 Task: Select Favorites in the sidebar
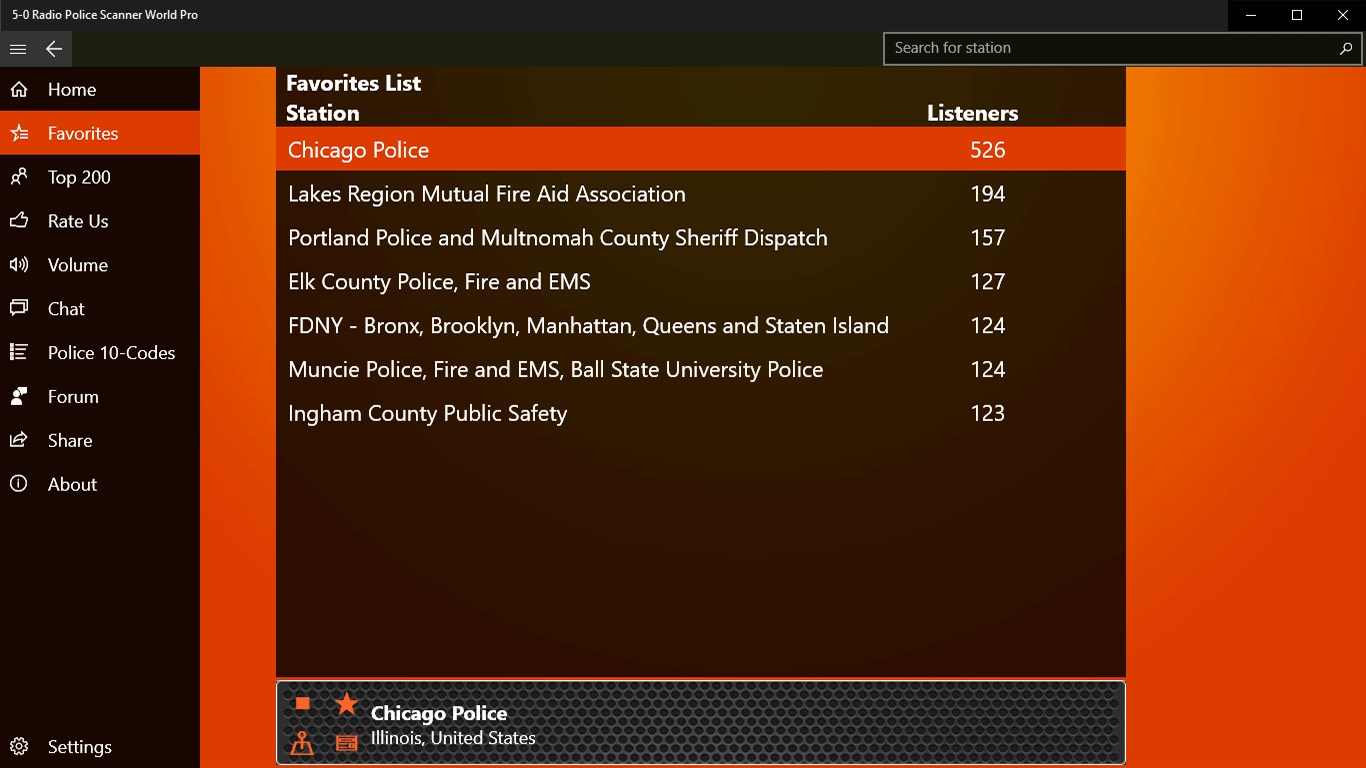pyautogui.click(x=100, y=134)
